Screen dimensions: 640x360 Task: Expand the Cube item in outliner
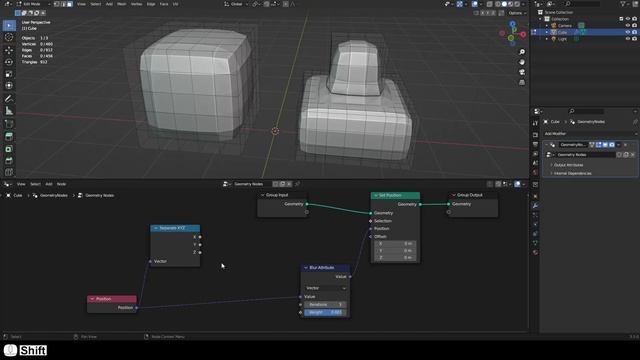547,32
